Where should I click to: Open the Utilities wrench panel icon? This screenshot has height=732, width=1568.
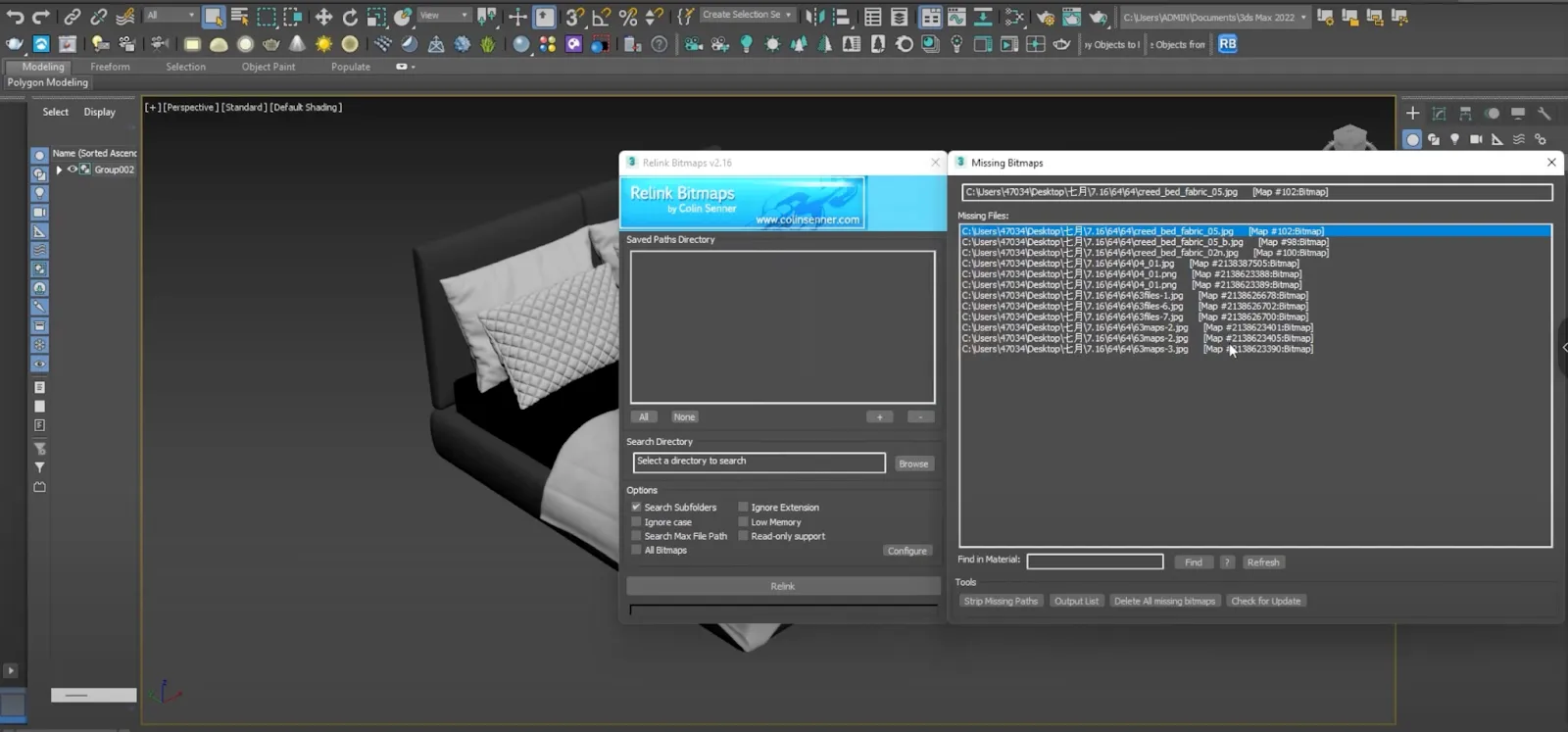pos(1544,114)
